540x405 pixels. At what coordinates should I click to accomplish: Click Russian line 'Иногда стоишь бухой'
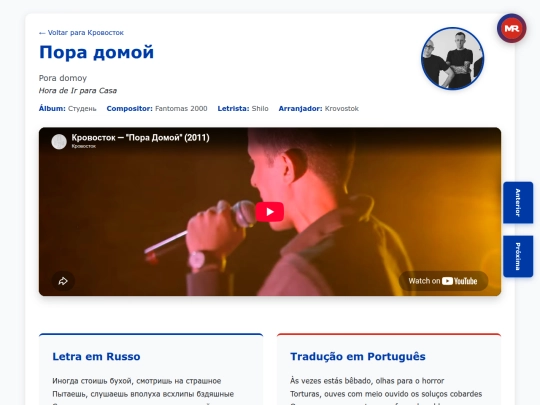point(137,381)
